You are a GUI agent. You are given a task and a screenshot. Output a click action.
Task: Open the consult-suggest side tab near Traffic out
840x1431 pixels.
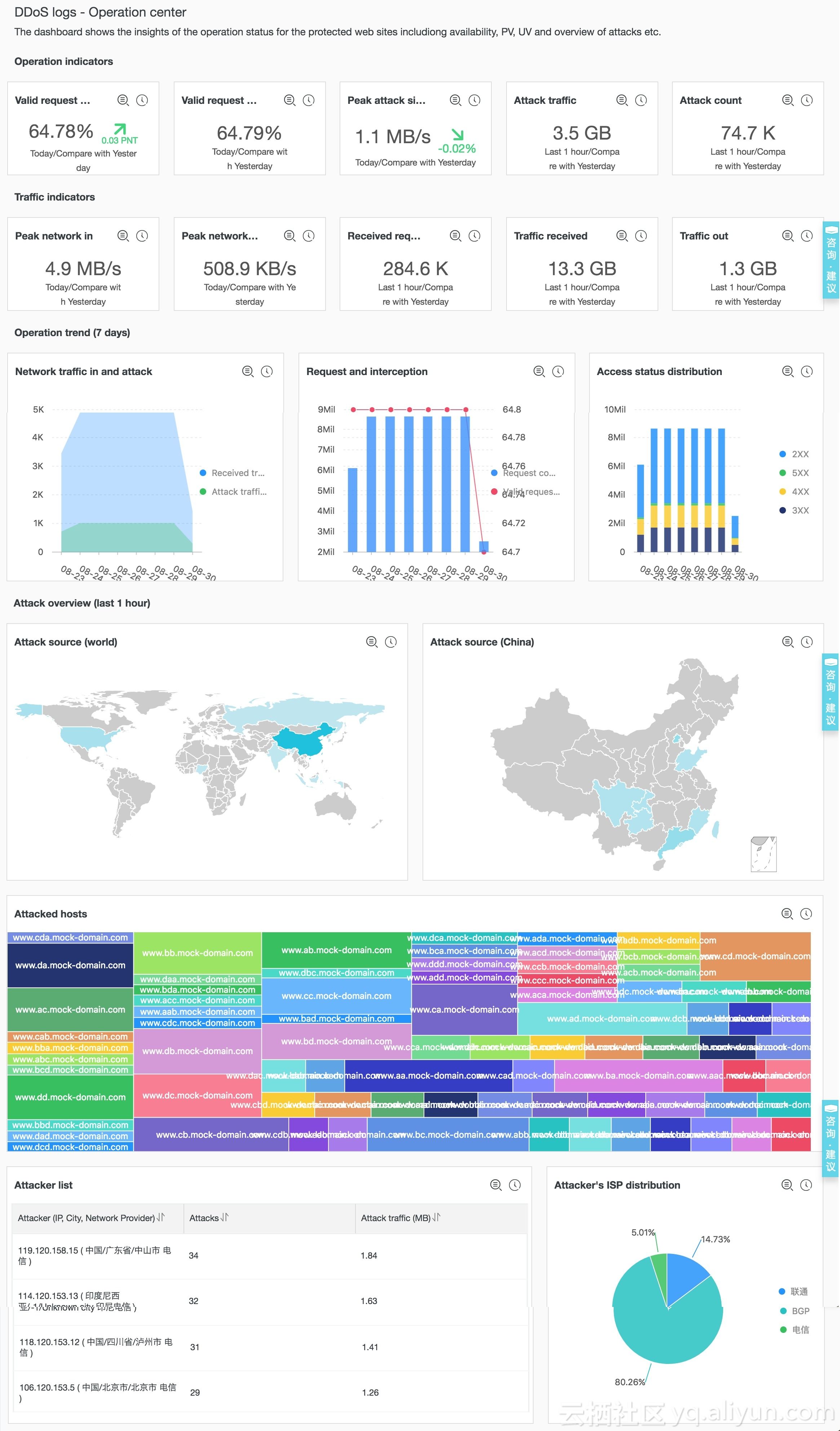(831, 260)
